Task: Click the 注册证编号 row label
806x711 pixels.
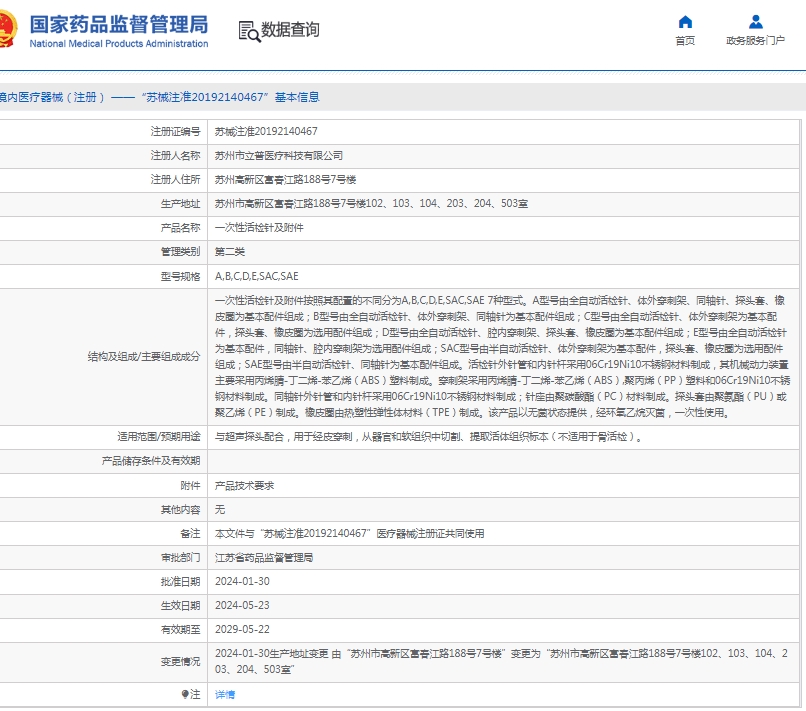Action: (175, 132)
